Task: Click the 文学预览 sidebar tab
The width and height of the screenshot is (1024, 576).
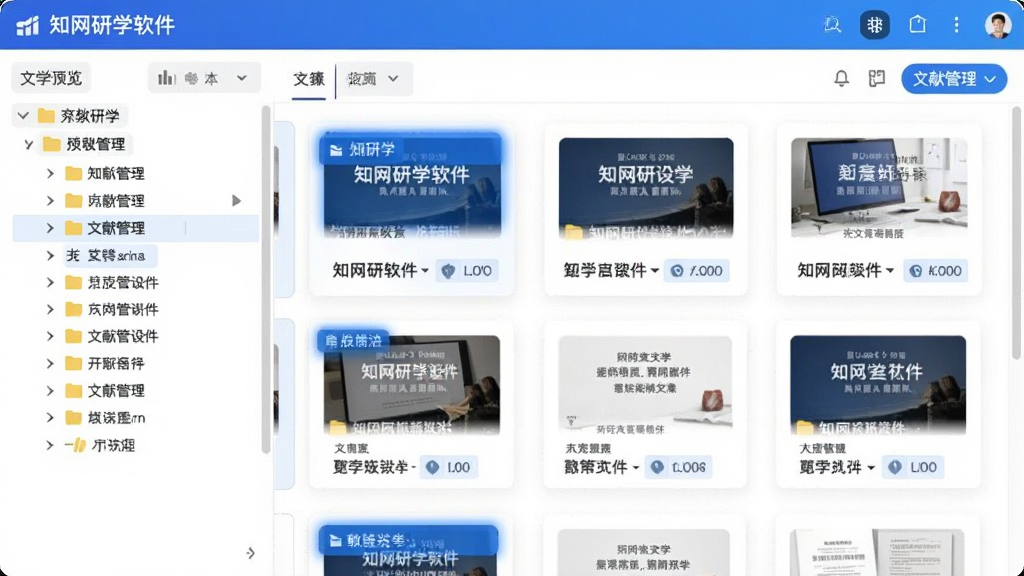Action: 51,78
